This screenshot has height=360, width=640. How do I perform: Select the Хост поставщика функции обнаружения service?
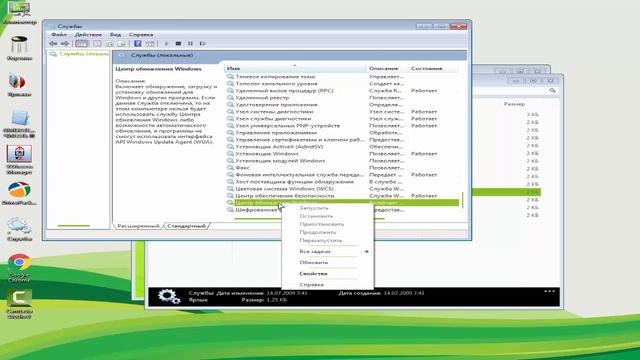pyautogui.click(x=294, y=182)
